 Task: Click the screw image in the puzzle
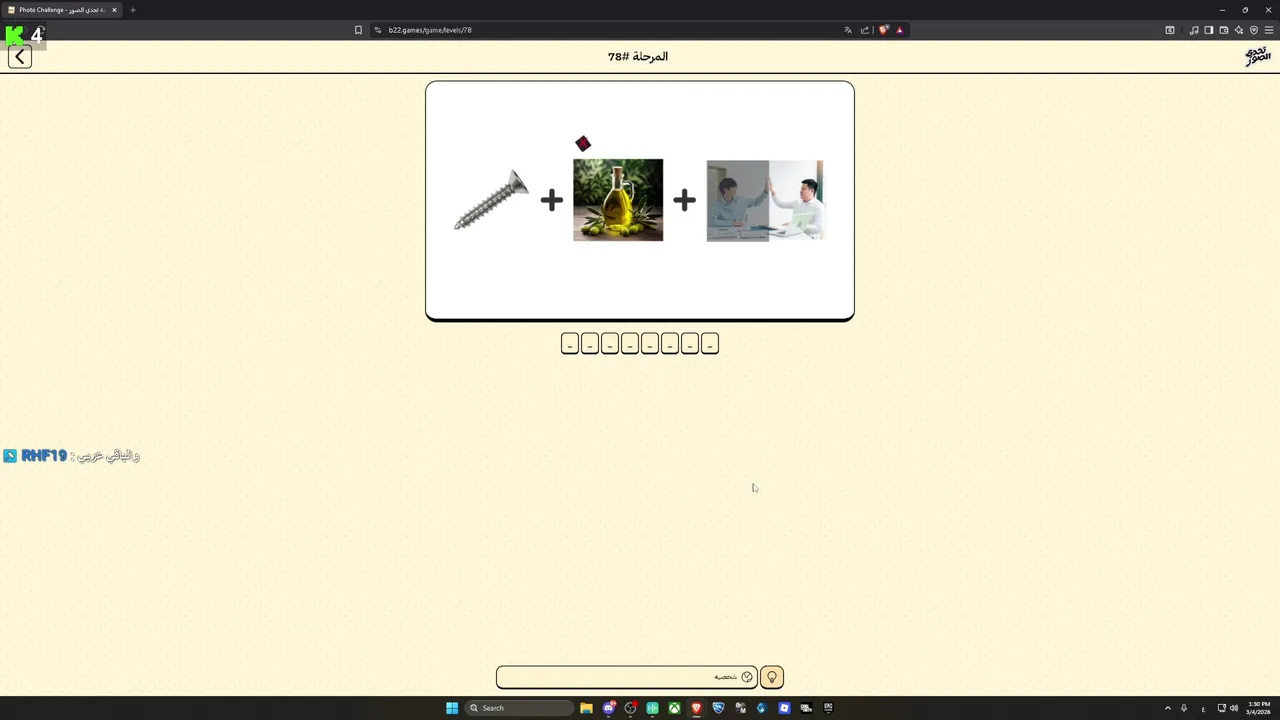(491, 200)
